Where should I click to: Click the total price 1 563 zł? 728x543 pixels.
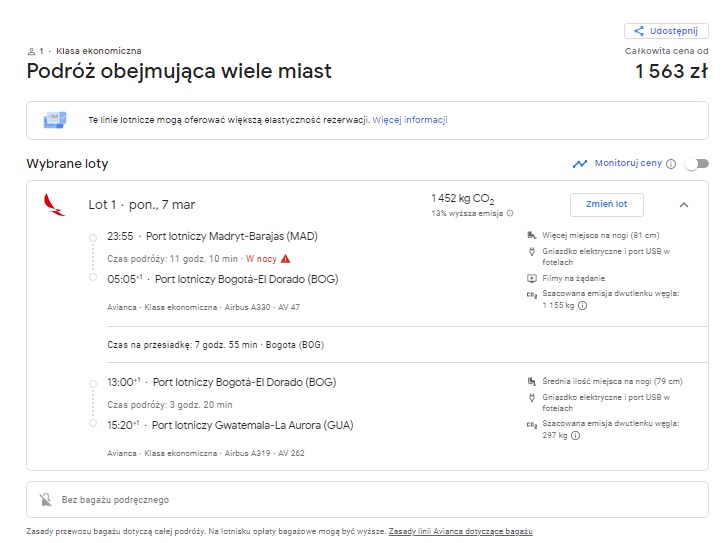[671, 71]
